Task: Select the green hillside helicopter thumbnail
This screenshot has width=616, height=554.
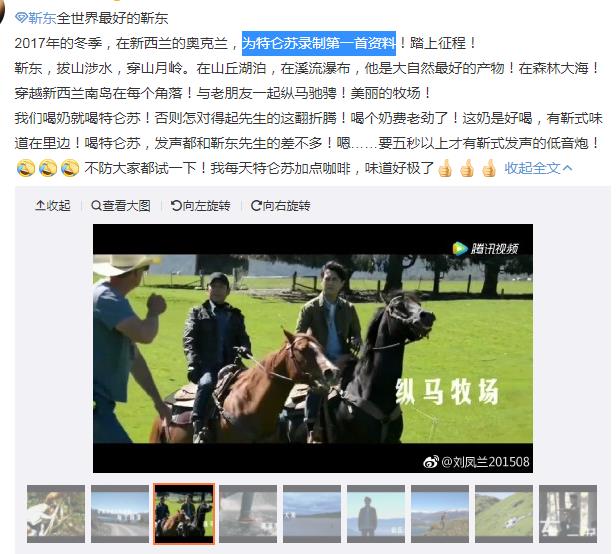Action: coord(504,514)
